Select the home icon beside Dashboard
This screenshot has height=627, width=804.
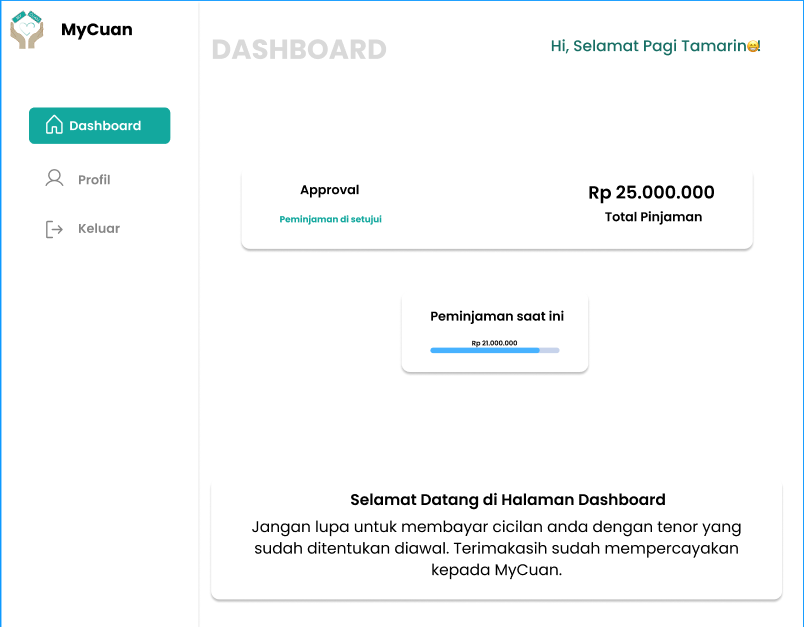[52, 124]
